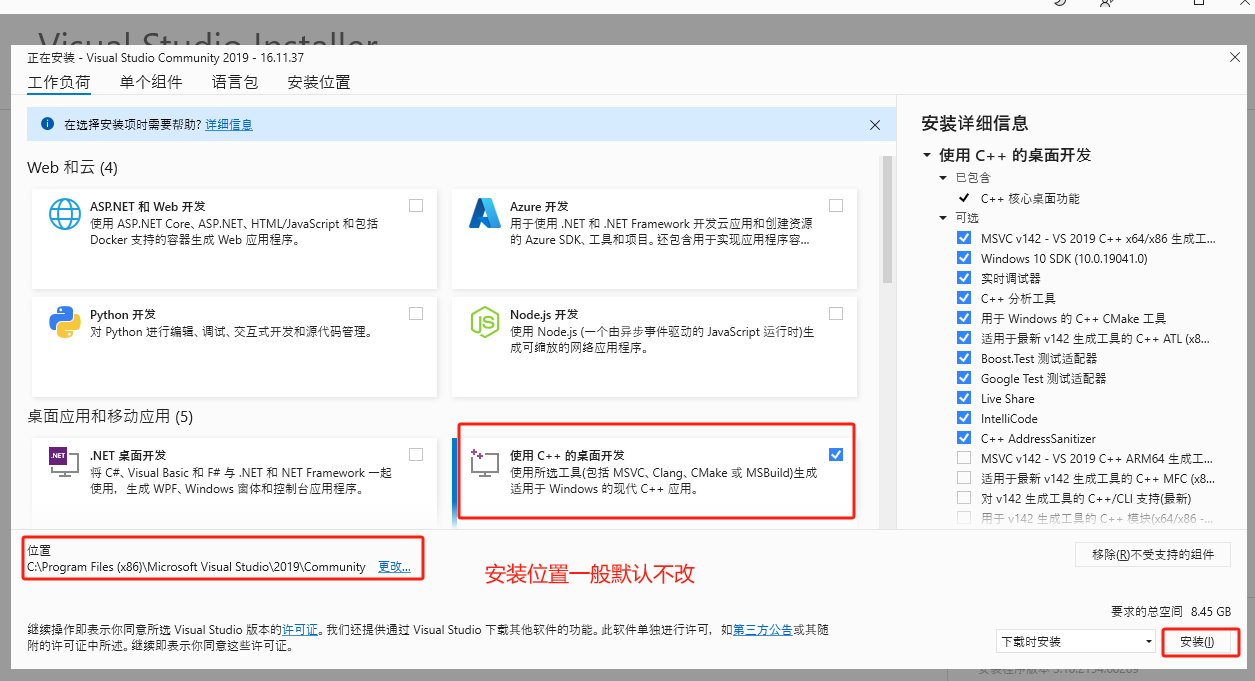Uncheck the 实时调试器 option
This screenshot has height=681, width=1255.
964,278
